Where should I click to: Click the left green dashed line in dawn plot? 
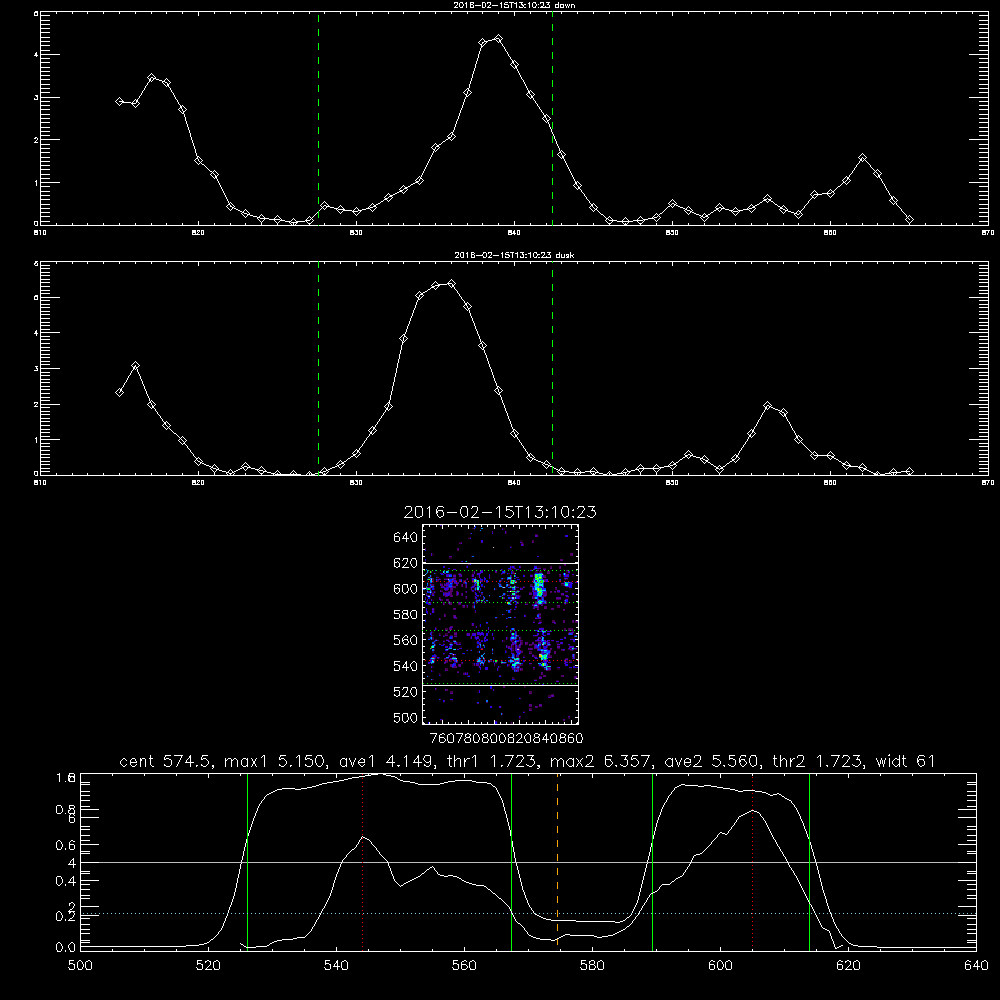tap(318, 118)
